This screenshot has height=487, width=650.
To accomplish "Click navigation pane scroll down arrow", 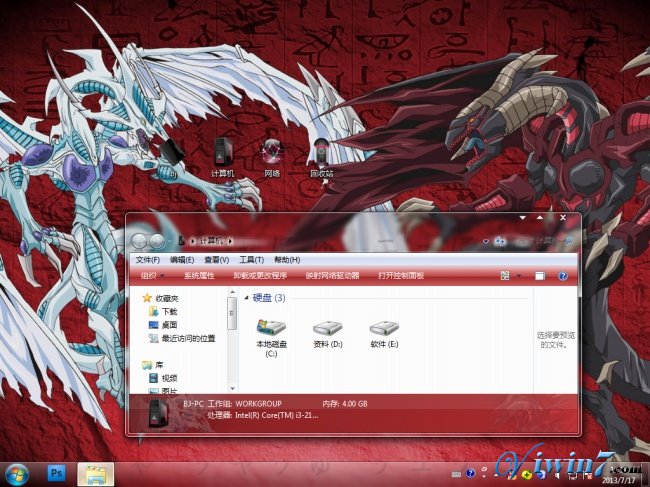I will 233,388.
